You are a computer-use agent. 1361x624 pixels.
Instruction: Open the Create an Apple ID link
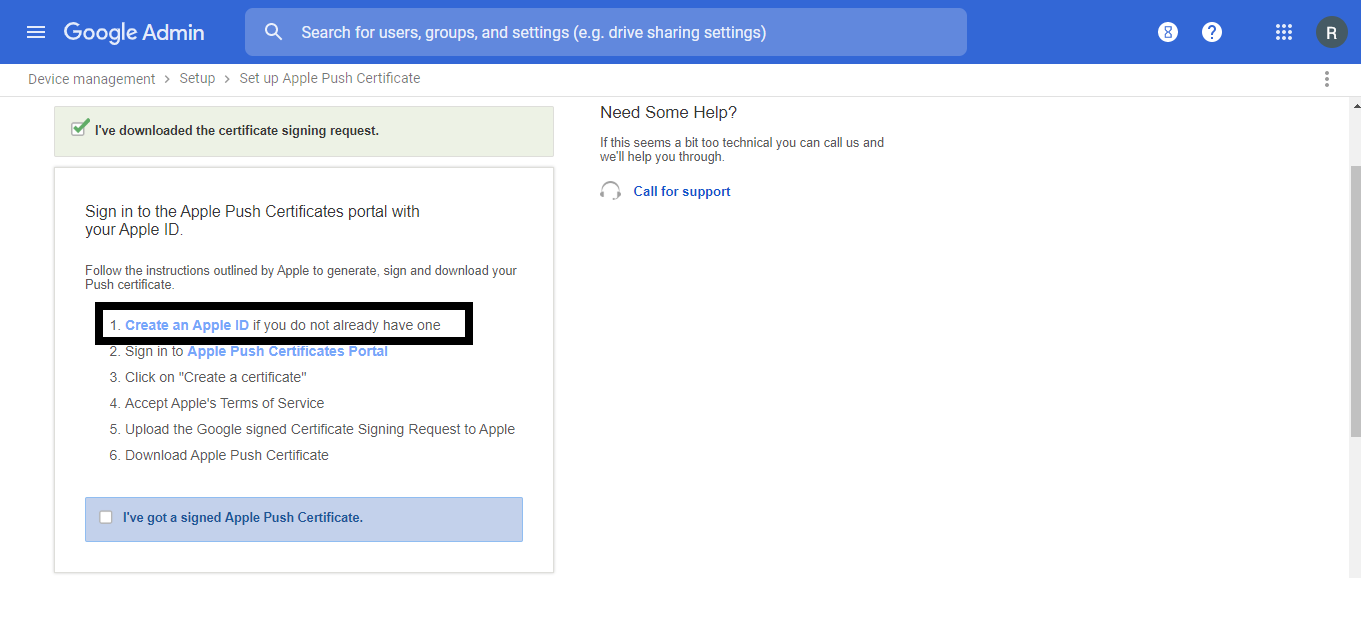point(187,325)
